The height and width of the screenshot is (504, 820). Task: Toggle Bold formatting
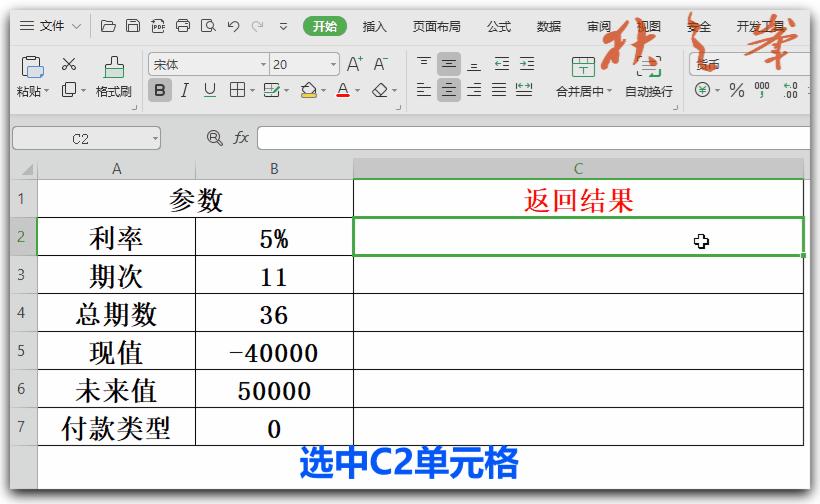tap(160, 90)
